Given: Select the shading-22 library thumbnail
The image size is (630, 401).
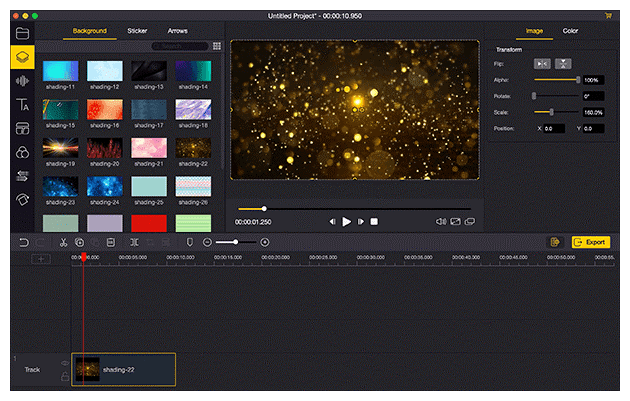Looking at the screenshot, I should [x=193, y=148].
